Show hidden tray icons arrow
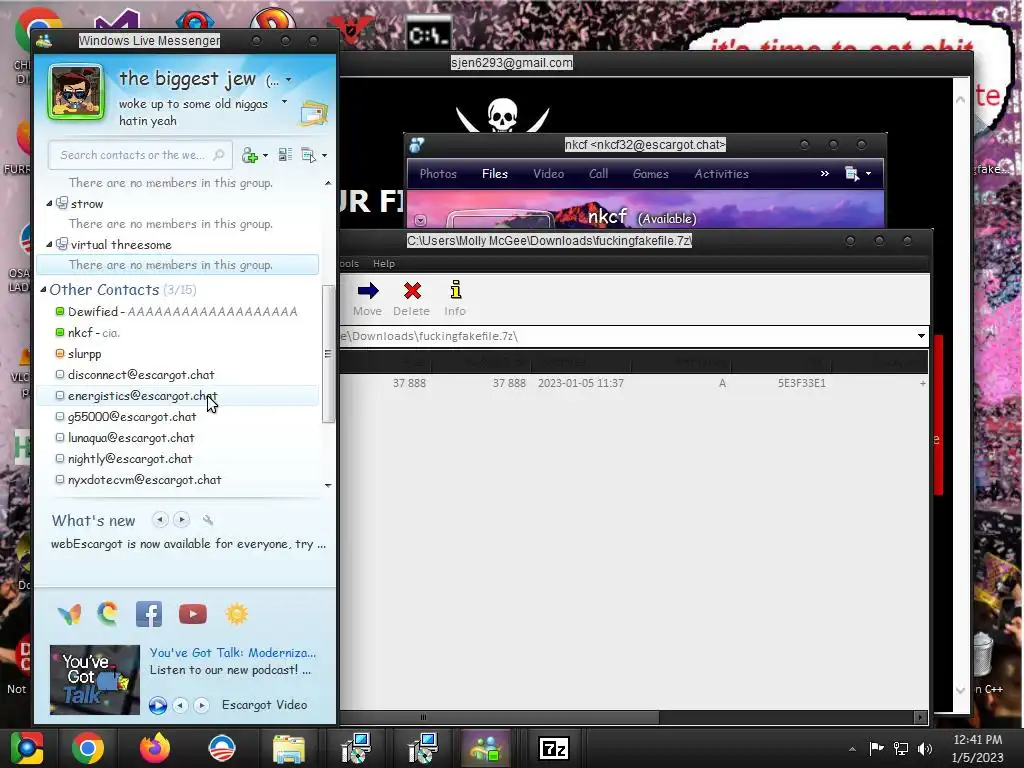 click(x=852, y=749)
